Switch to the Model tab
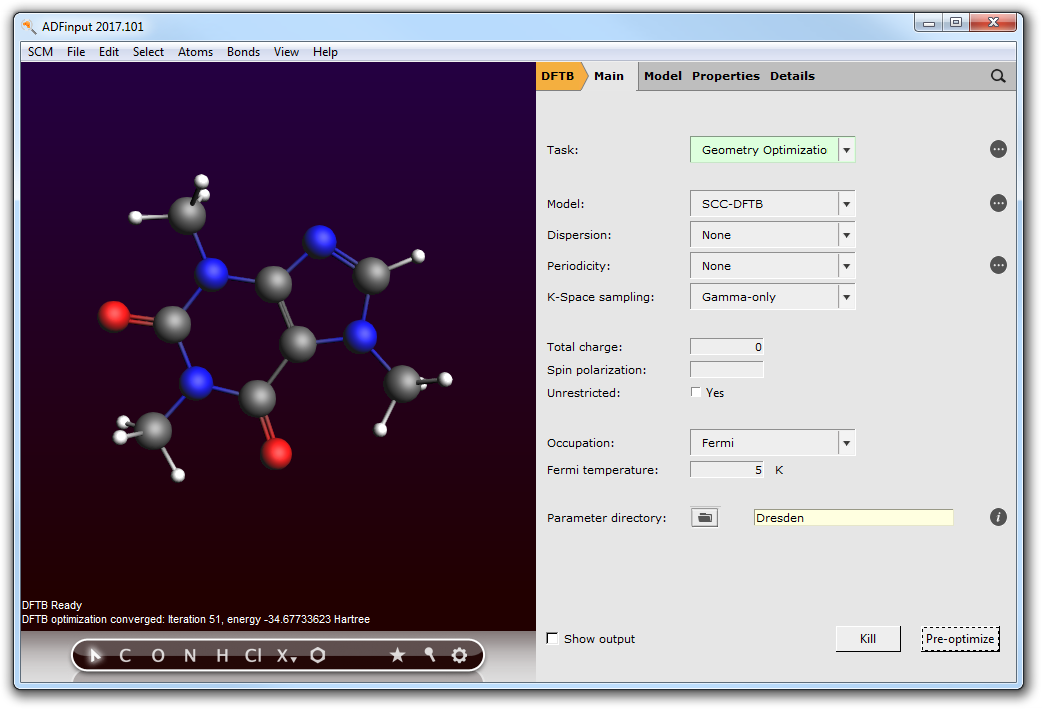The width and height of the screenshot is (1042, 709). tap(663, 76)
